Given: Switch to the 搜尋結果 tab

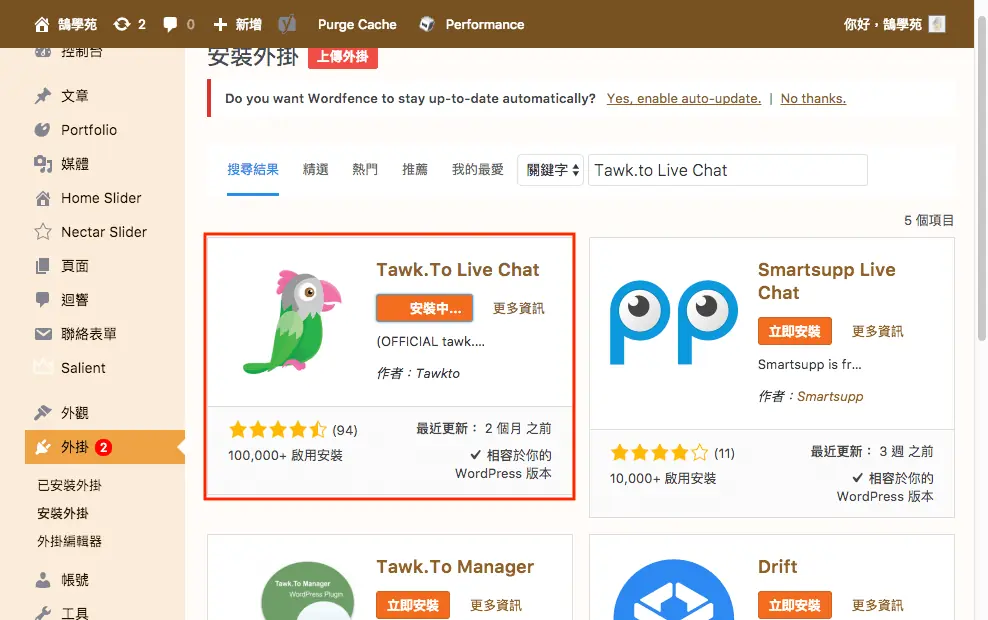Looking at the screenshot, I should coord(253,169).
